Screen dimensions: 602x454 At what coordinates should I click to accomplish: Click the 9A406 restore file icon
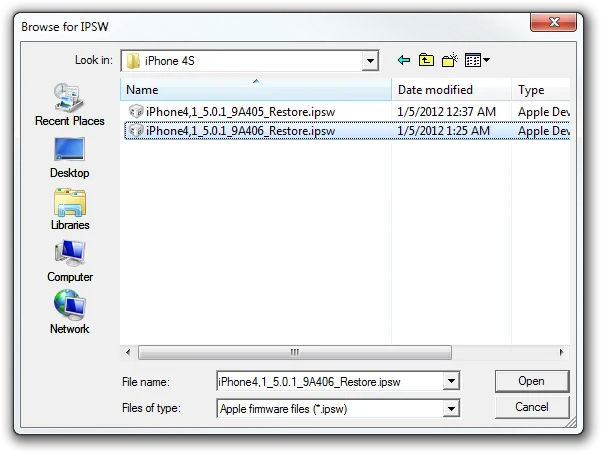tap(136, 130)
